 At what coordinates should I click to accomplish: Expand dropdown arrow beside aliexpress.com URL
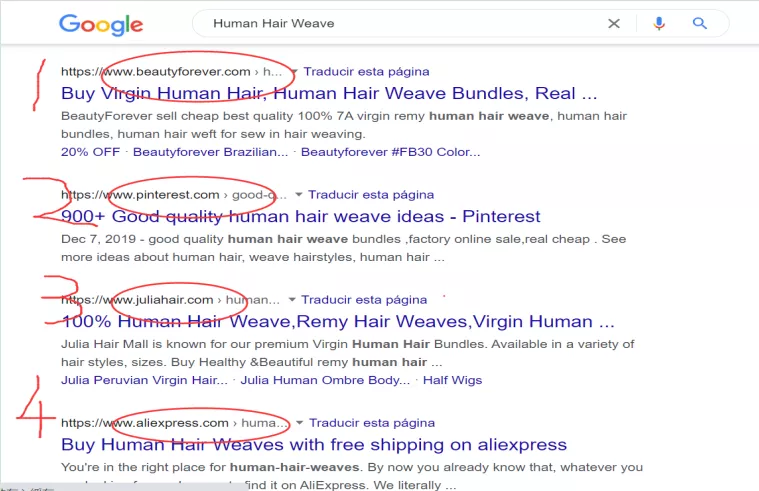pyautogui.click(x=300, y=423)
